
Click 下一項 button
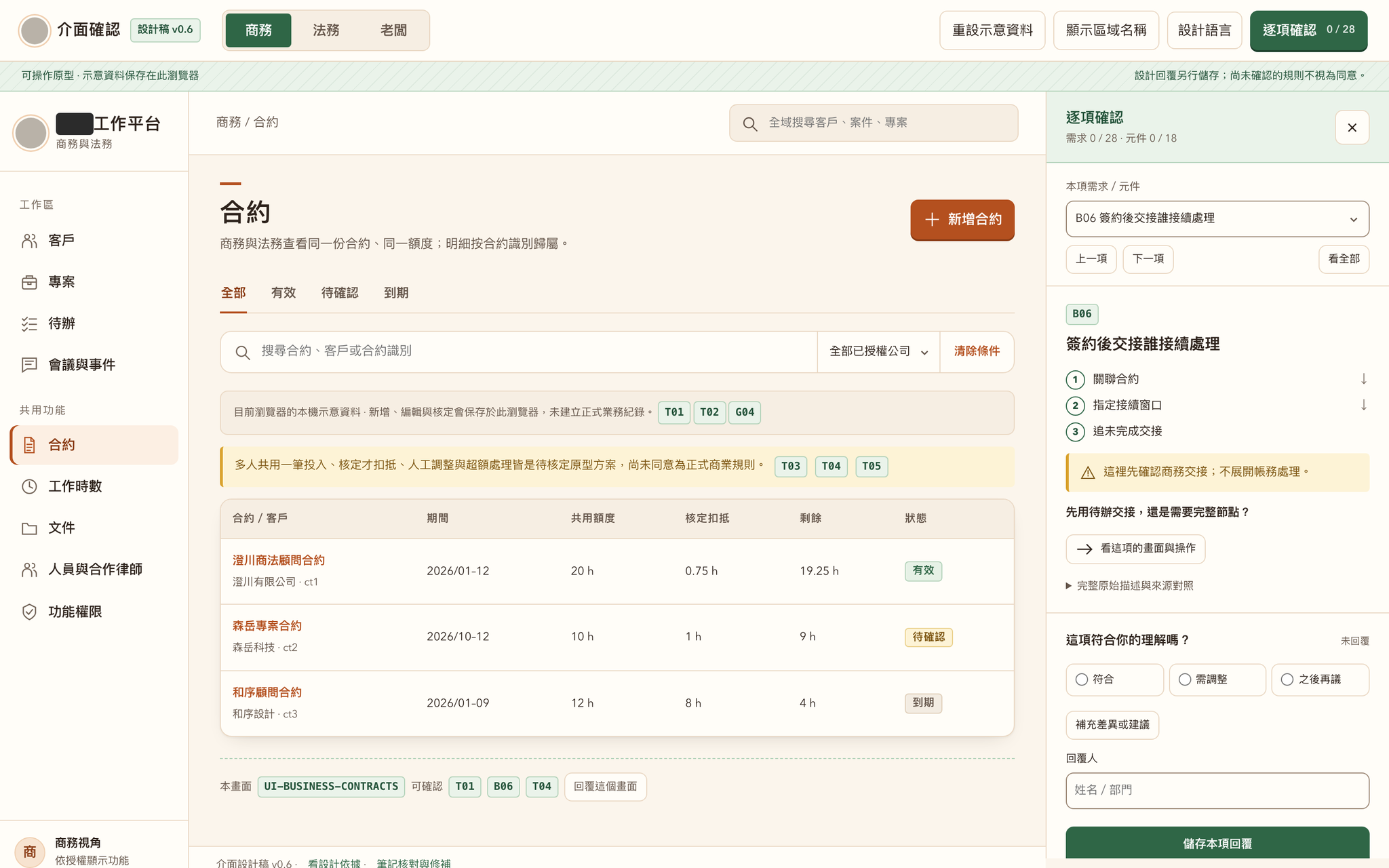click(x=1148, y=259)
